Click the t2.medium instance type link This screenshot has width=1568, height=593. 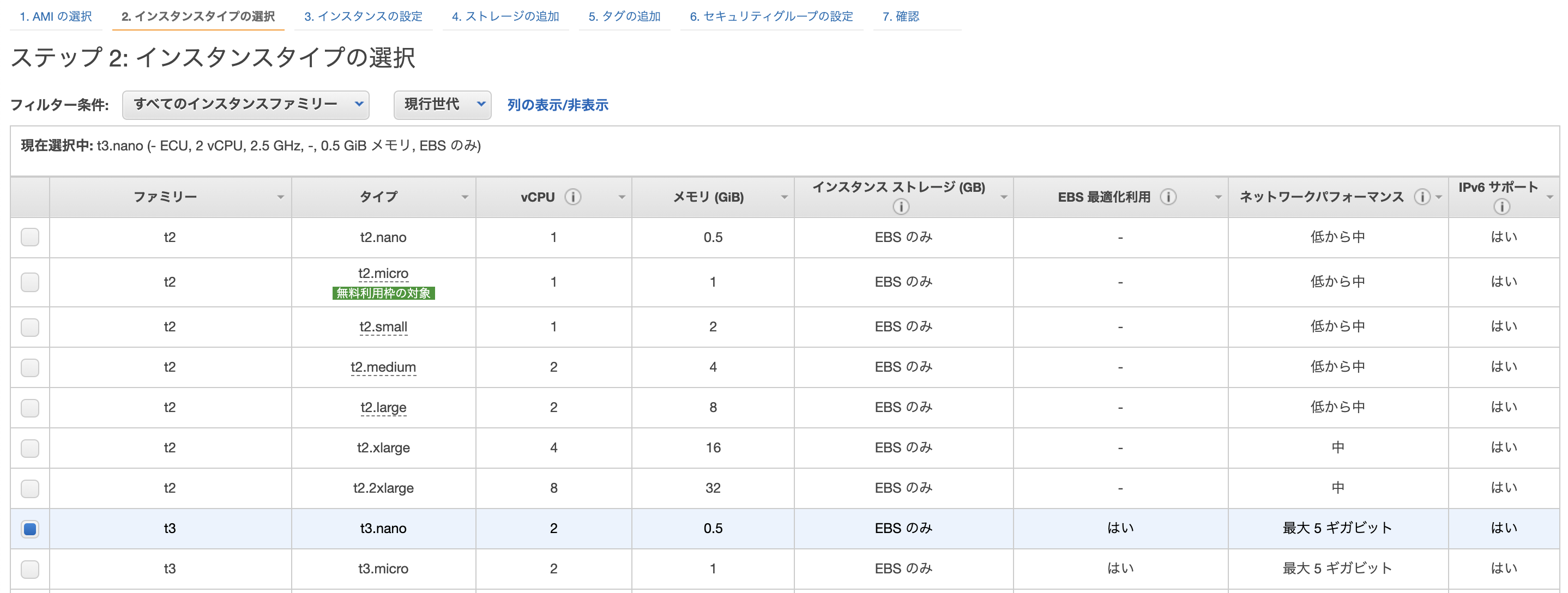pos(383,367)
